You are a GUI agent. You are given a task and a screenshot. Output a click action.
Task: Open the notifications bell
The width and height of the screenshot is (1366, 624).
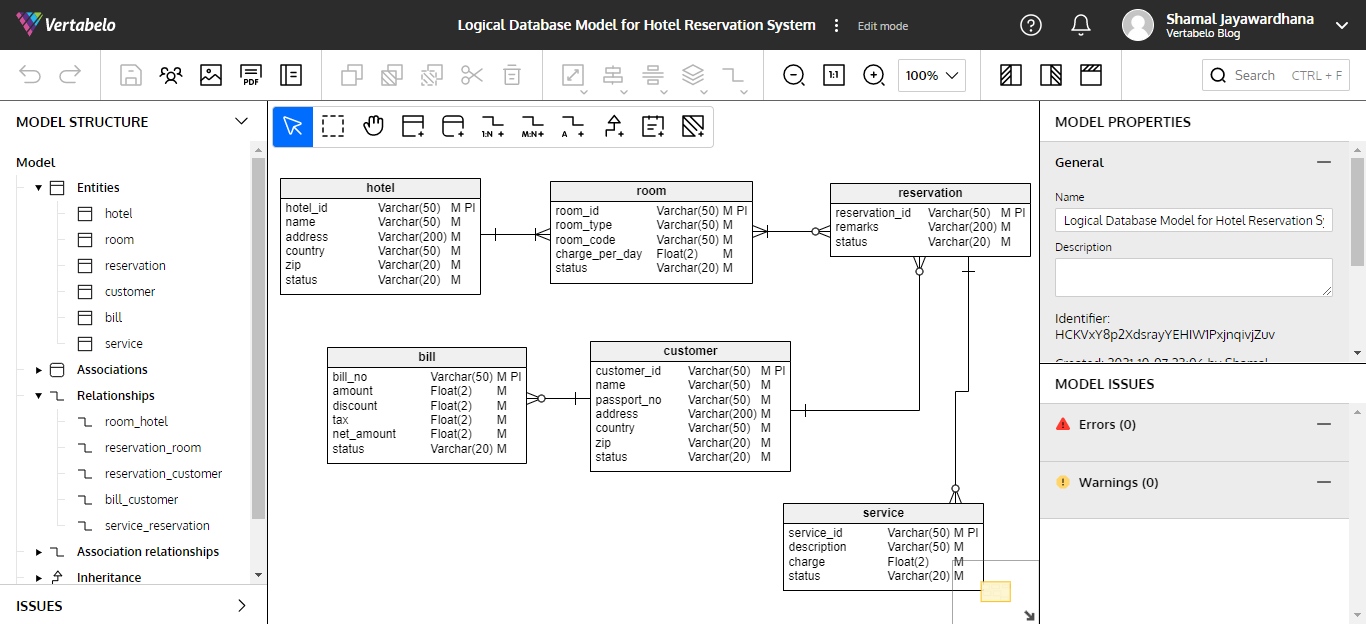coord(1081,25)
